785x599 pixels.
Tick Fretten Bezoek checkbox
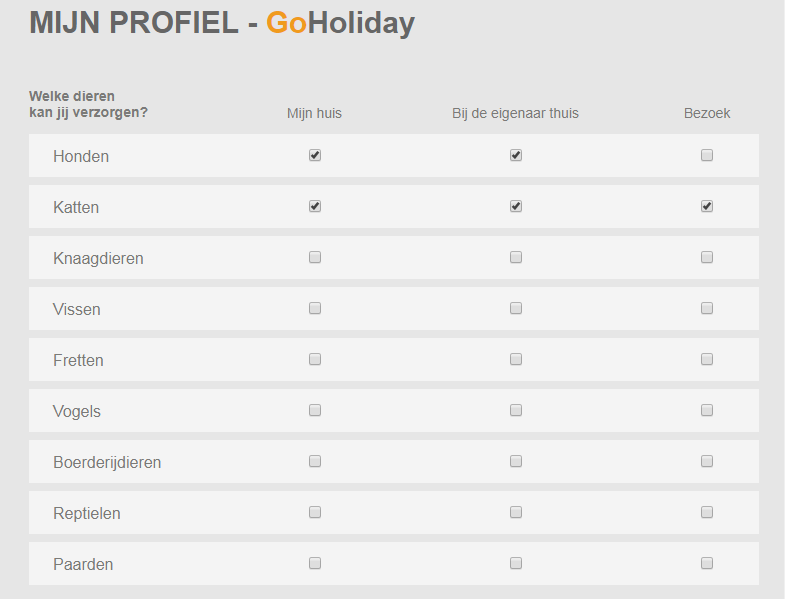707,359
